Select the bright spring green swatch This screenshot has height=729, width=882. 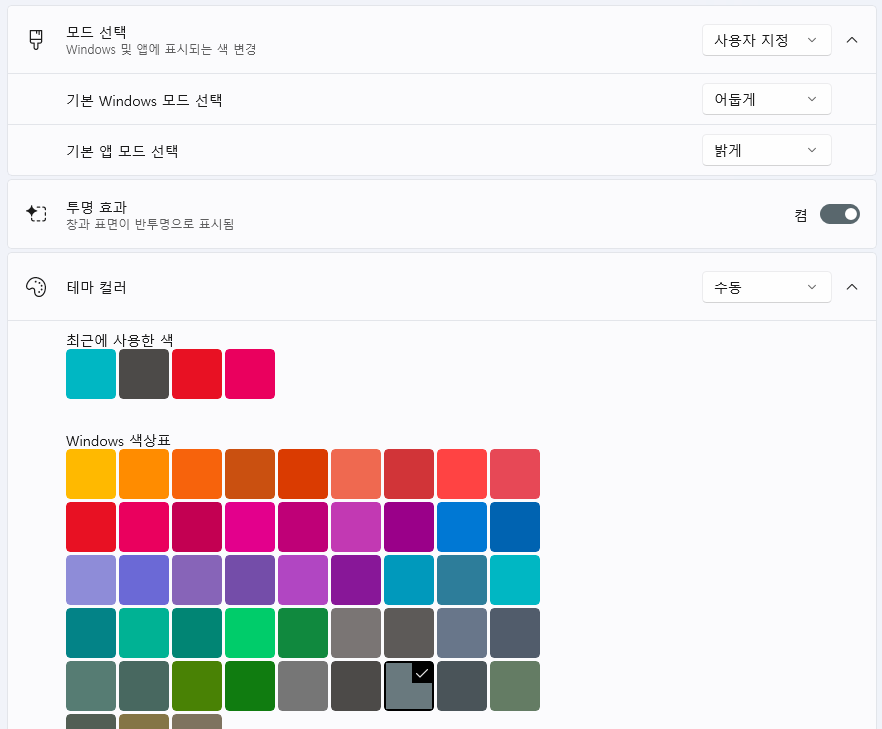click(x=250, y=633)
